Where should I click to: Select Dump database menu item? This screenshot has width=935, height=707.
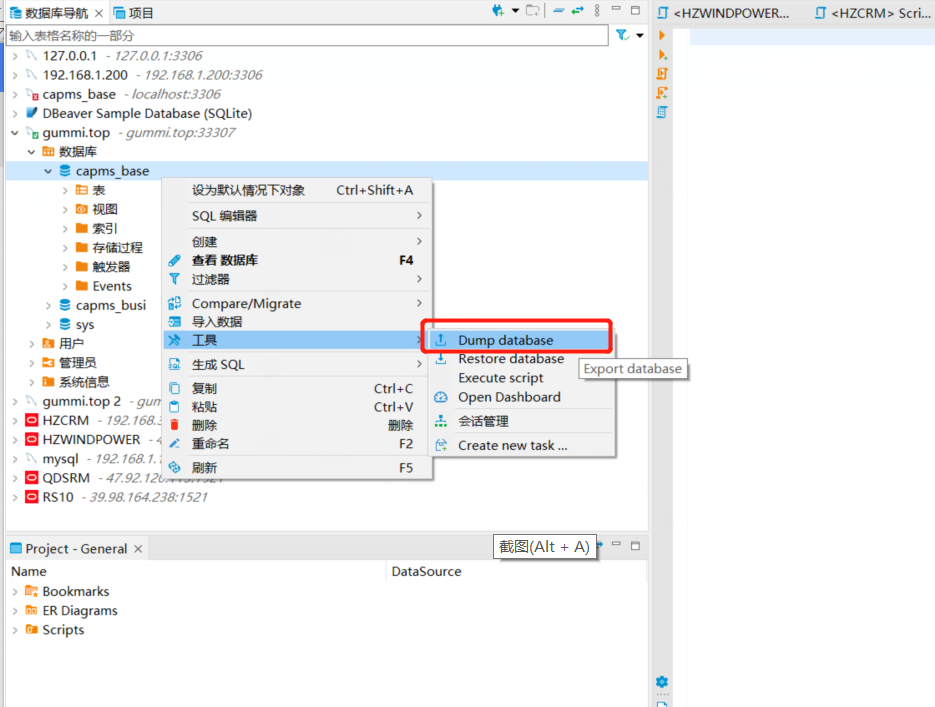[505, 340]
